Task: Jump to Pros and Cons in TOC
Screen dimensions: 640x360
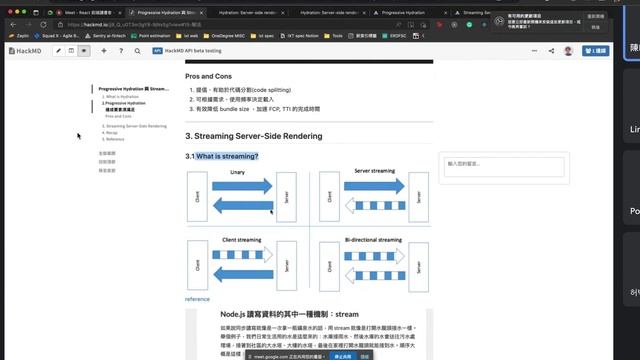Action: [x=118, y=116]
